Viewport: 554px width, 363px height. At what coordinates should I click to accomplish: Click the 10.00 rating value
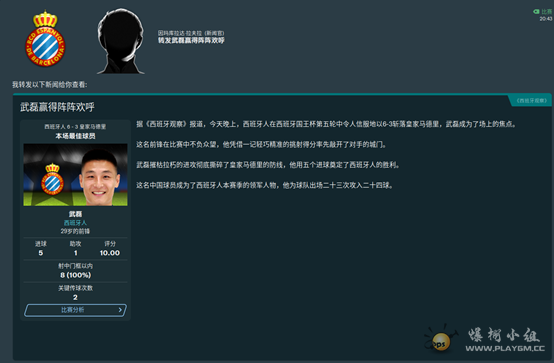[110, 253]
